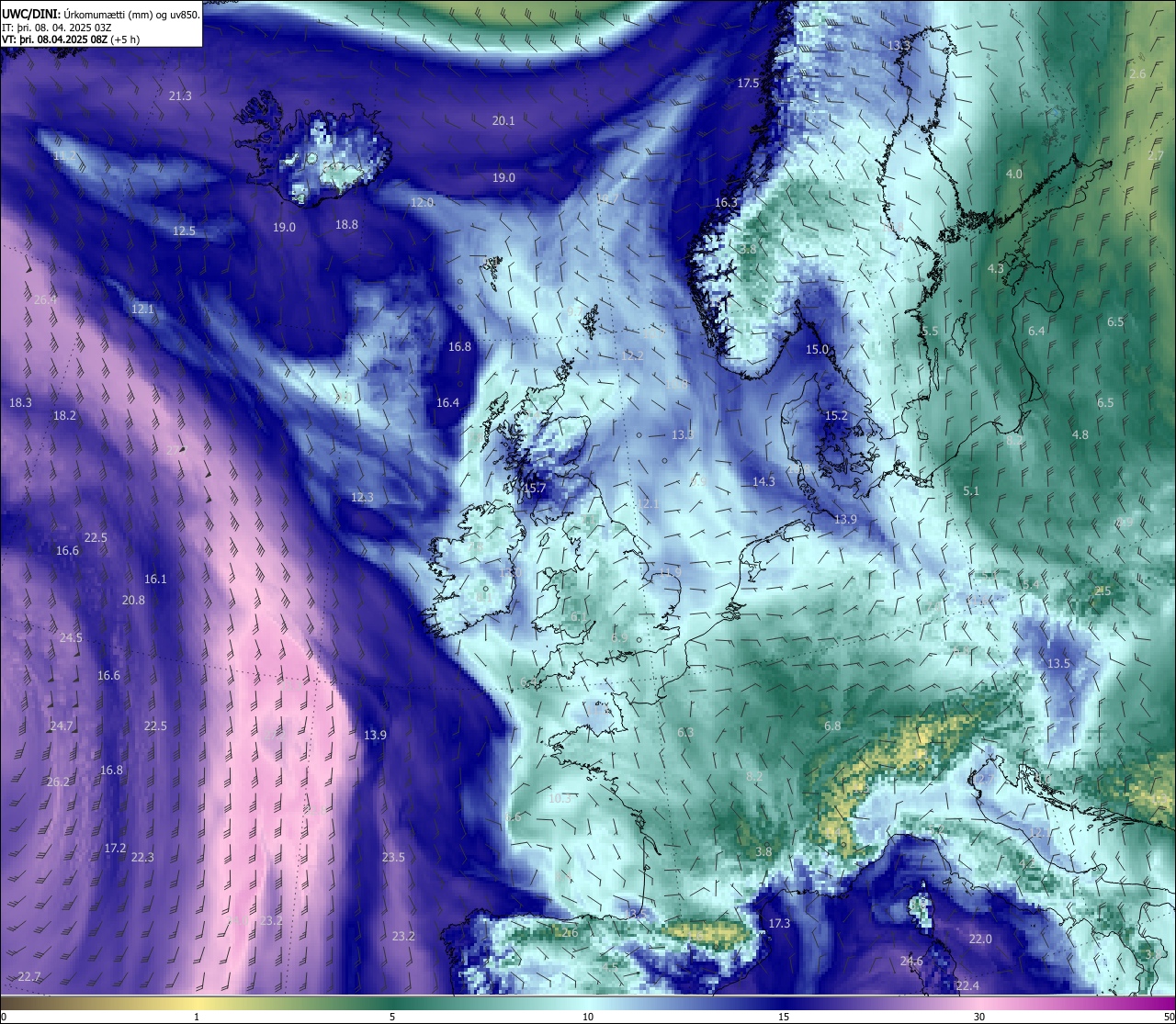Click the 15.7 value over western Scotland
This screenshot has width=1176, height=1024.
point(535,488)
